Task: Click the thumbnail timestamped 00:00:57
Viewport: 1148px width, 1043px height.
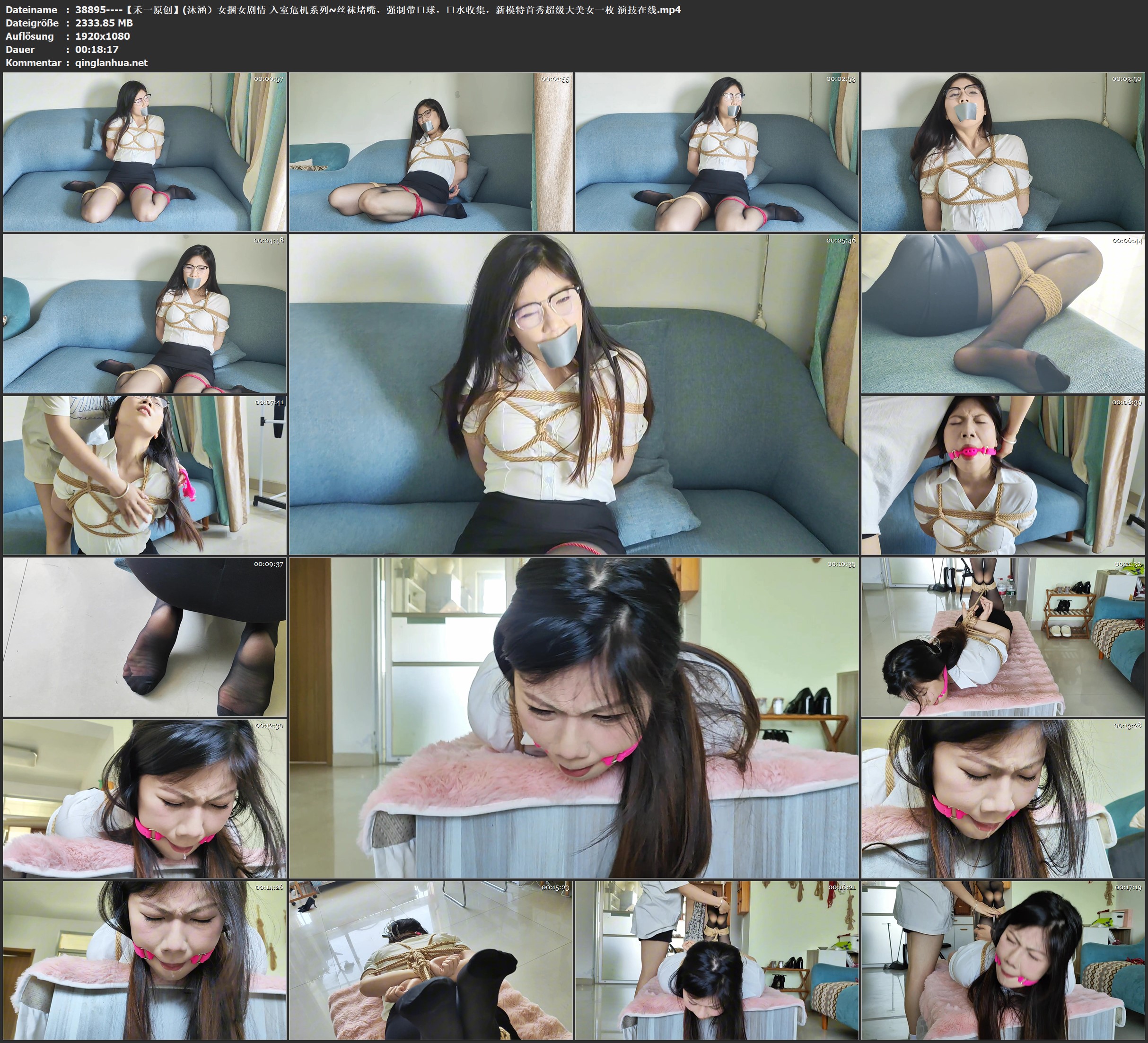Action: (145, 151)
